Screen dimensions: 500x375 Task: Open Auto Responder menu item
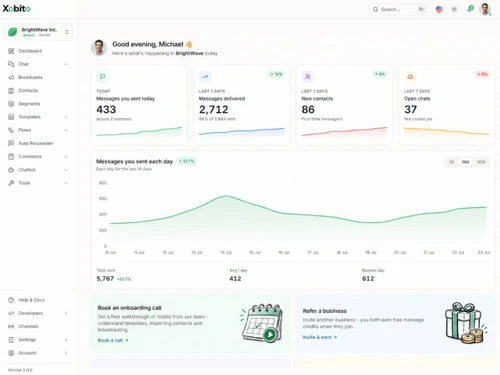(x=37, y=143)
